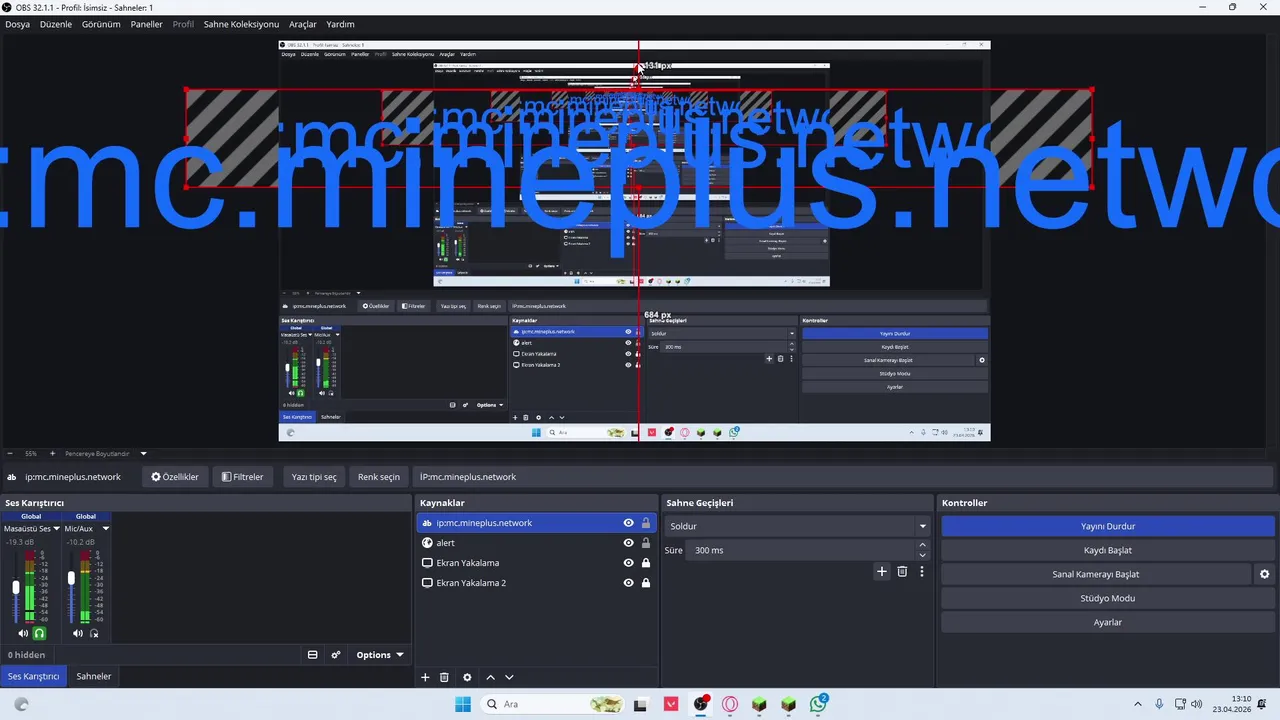
Task: Open the Görünüm menu
Action: (x=101, y=24)
